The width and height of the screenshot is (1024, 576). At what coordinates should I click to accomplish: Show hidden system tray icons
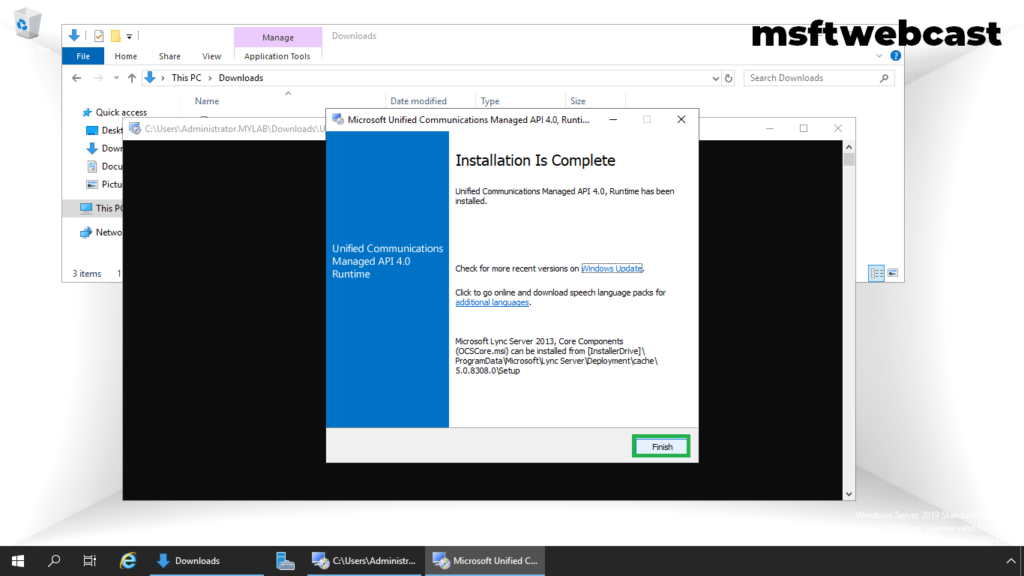(1010, 561)
